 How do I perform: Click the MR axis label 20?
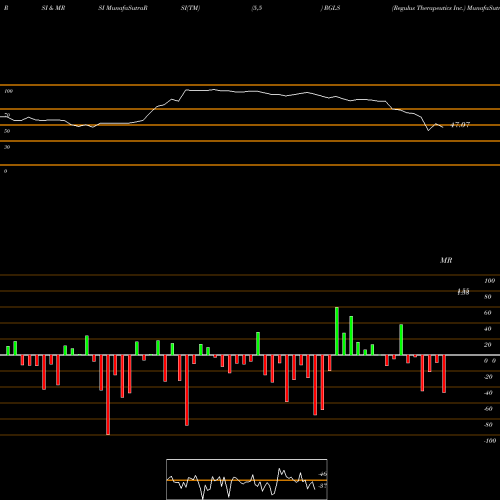click(x=488, y=345)
